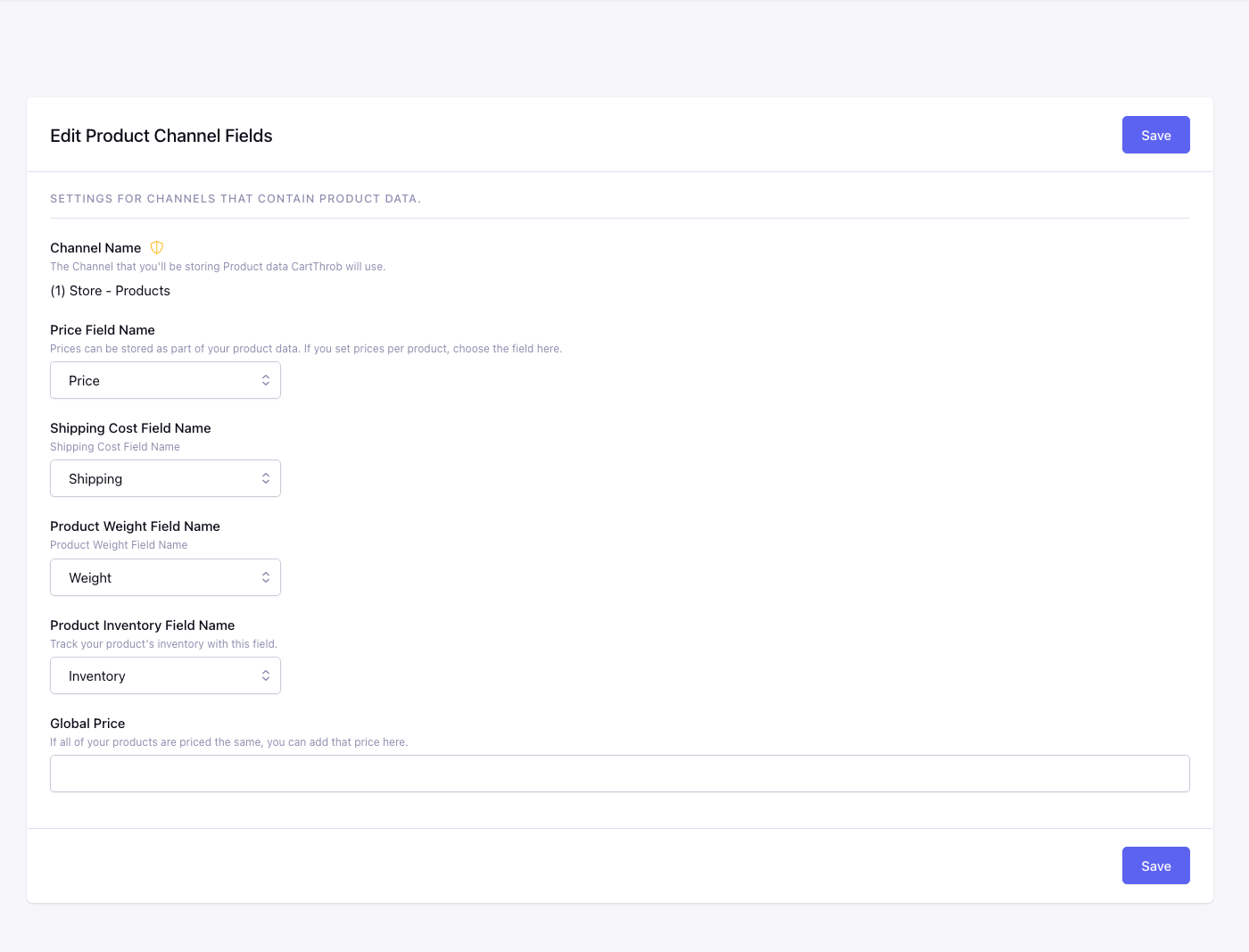Click the 'Settings for channels that contain product data' text
The width and height of the screenshot is (1249, 952).
(236, 199)
